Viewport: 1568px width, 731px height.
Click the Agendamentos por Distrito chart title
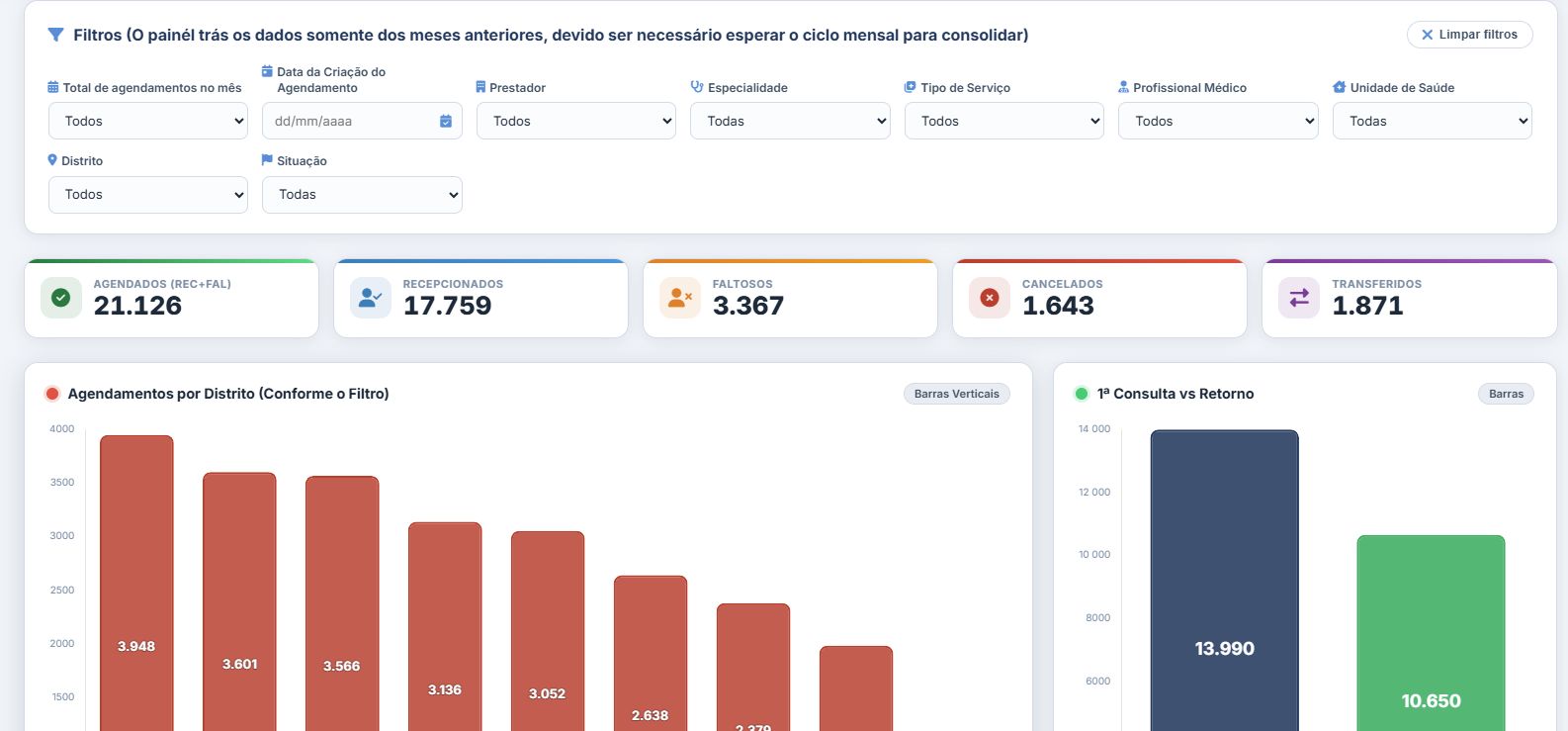click(x=228, y=394)
